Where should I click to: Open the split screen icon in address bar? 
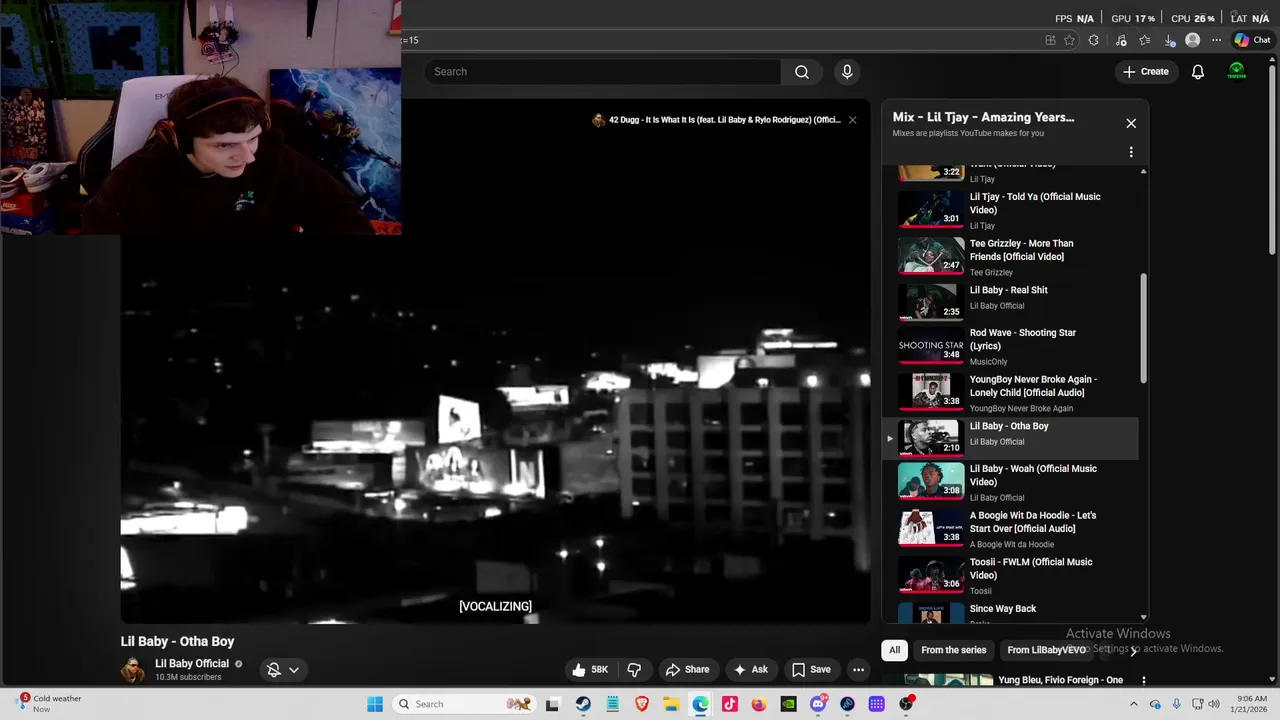click(1050, 40)
